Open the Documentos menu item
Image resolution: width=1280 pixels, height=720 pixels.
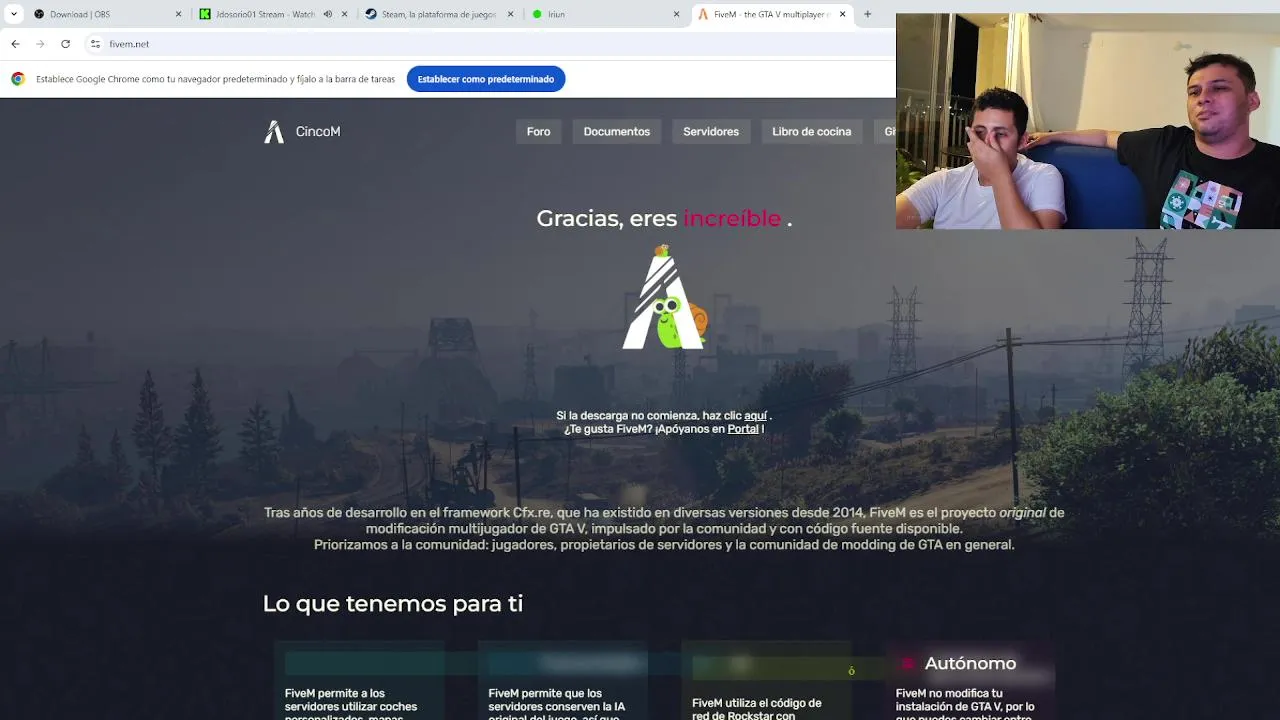point(616,132)
